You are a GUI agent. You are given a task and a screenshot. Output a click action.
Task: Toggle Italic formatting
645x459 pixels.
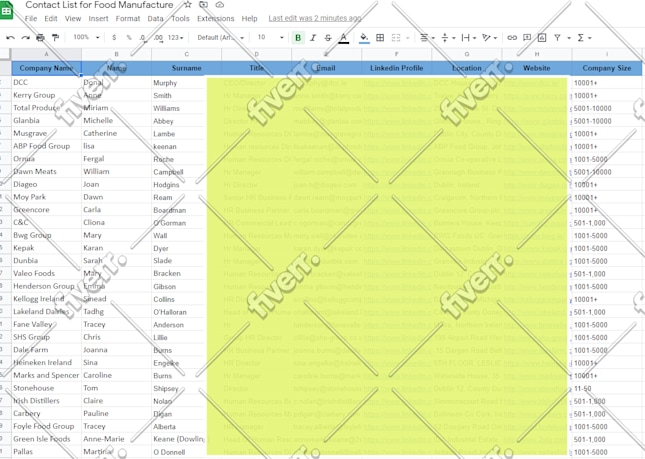coord(313,38)
